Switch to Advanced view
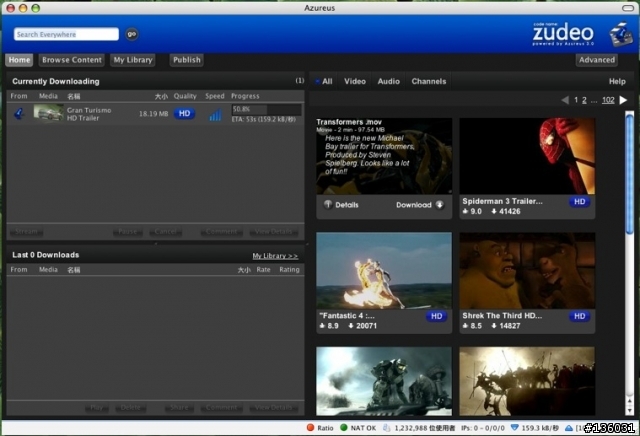This screenshot has height=436, width=640. pos(597,60)
